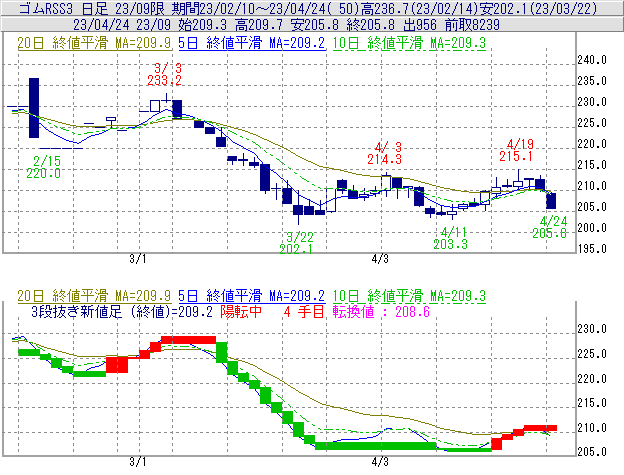Click the large dark candlestick at chart start
This screenshot has height=475, width=624.
[x=34, y=108]
